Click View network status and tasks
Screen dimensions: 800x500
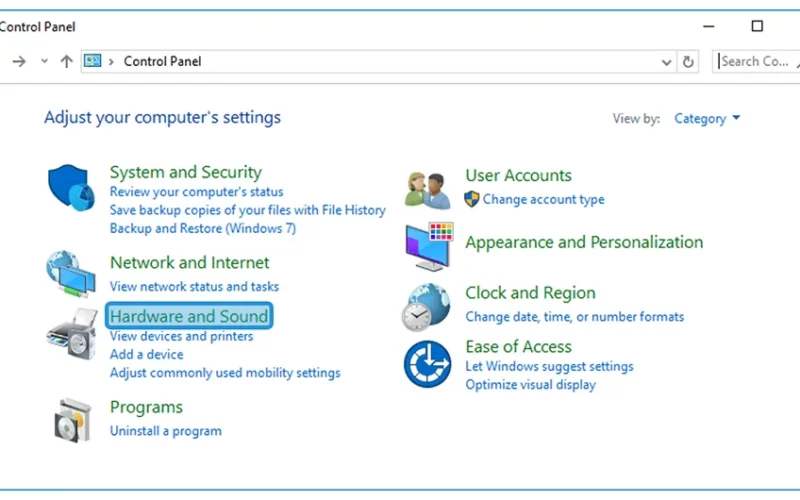pos(194,286)
